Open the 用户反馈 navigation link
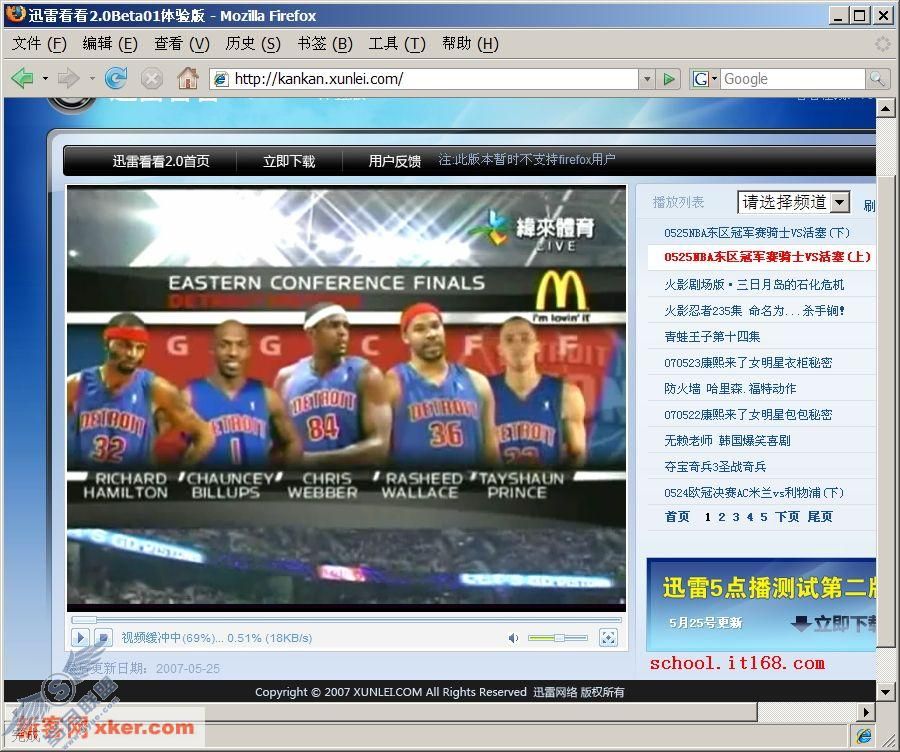 [x=395, y=161]
